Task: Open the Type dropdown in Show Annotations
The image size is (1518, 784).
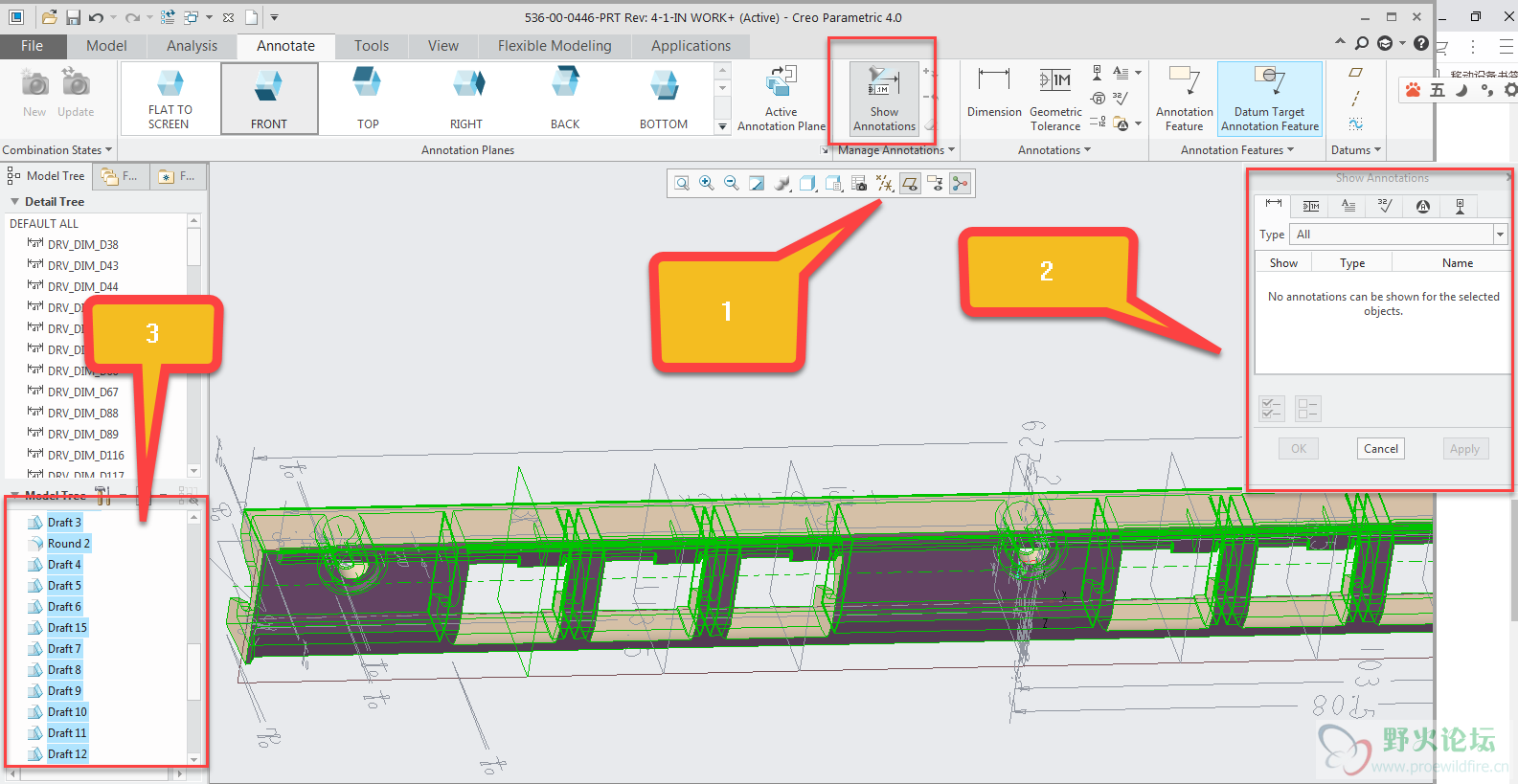Action: (x=1500, y=235)
